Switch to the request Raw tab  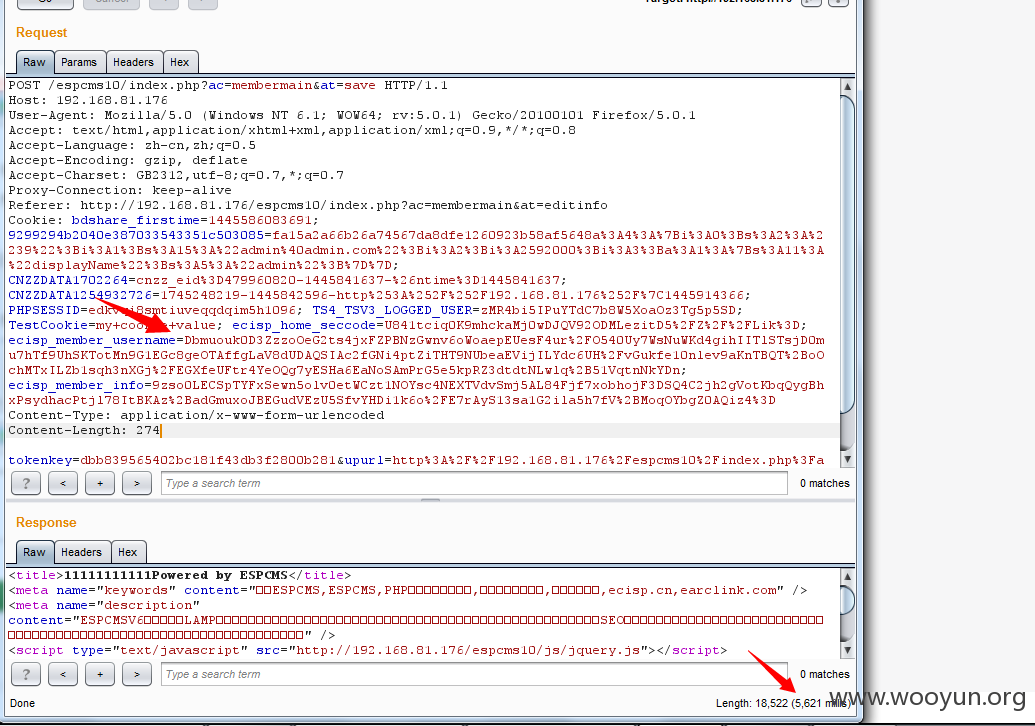[x=34, y=62]
